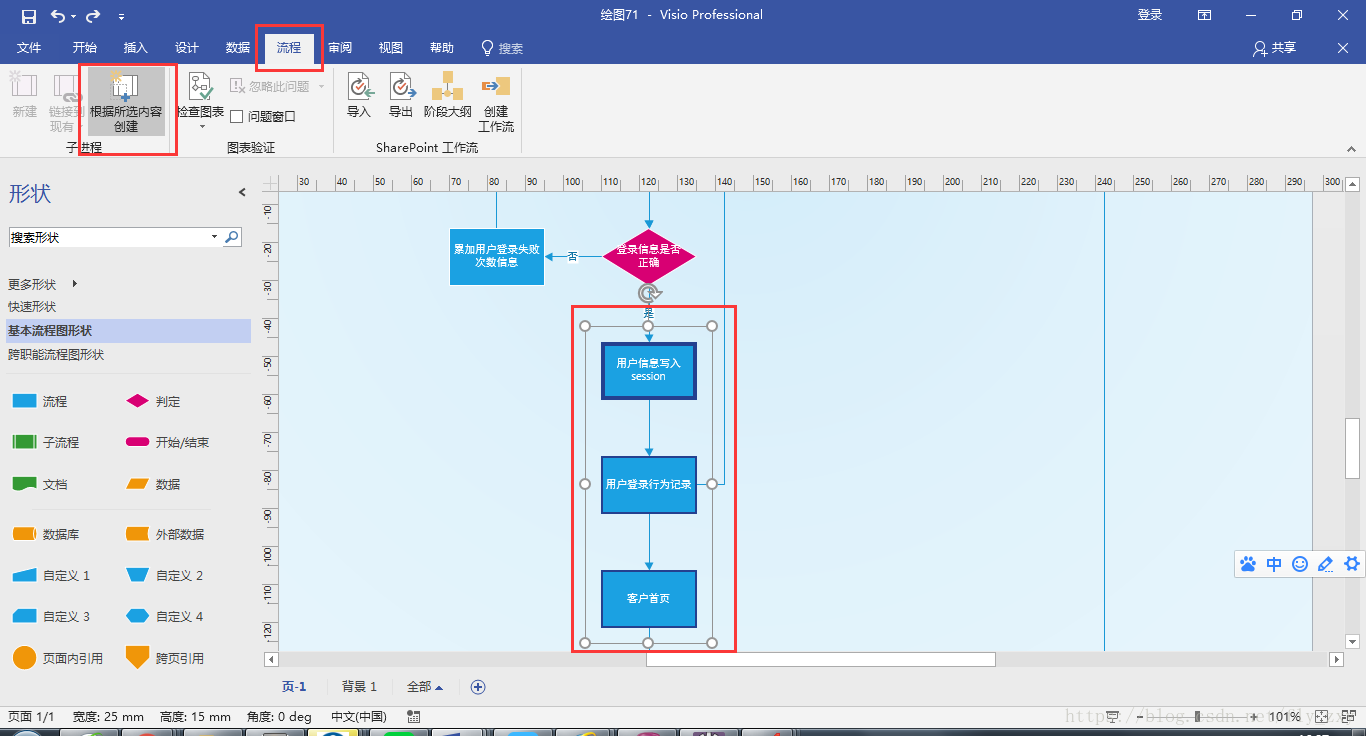Select the 子流程 shape
The image size is (1366, 736).
(x=45, y=442)
